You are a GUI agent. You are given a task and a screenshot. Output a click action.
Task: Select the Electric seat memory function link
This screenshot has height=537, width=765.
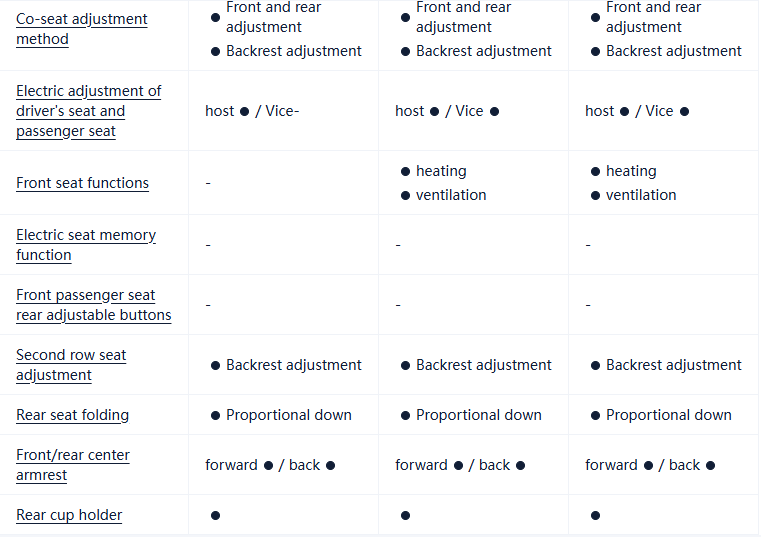click(85, 245)
